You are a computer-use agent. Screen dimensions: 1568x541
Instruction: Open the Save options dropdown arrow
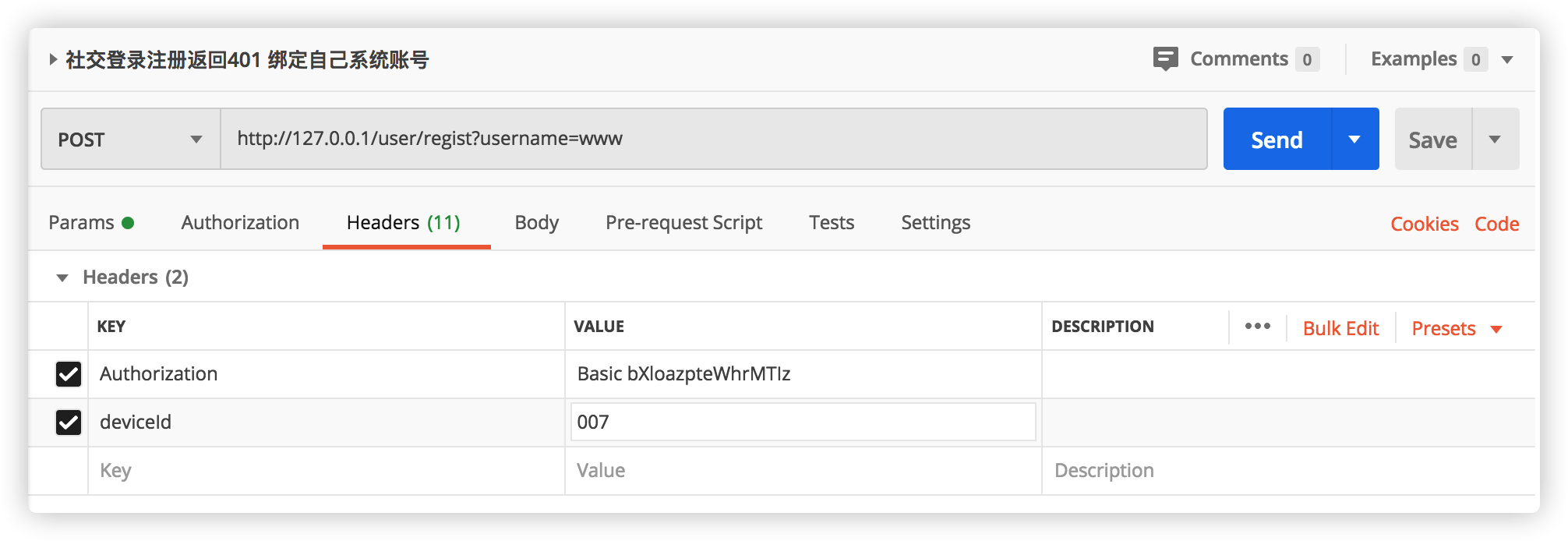click(1495, 140)
